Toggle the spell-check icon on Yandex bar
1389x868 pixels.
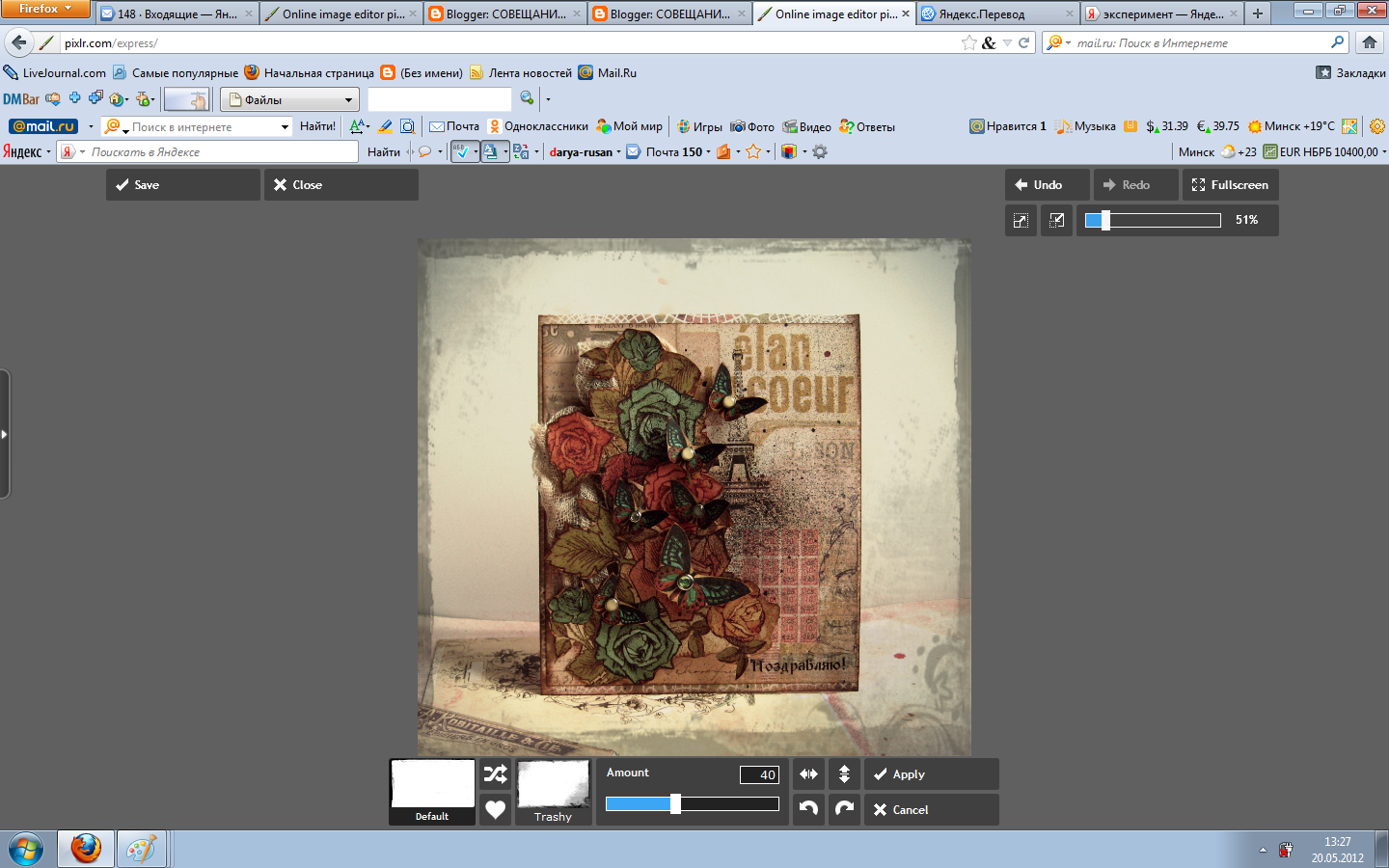[461, 151]
